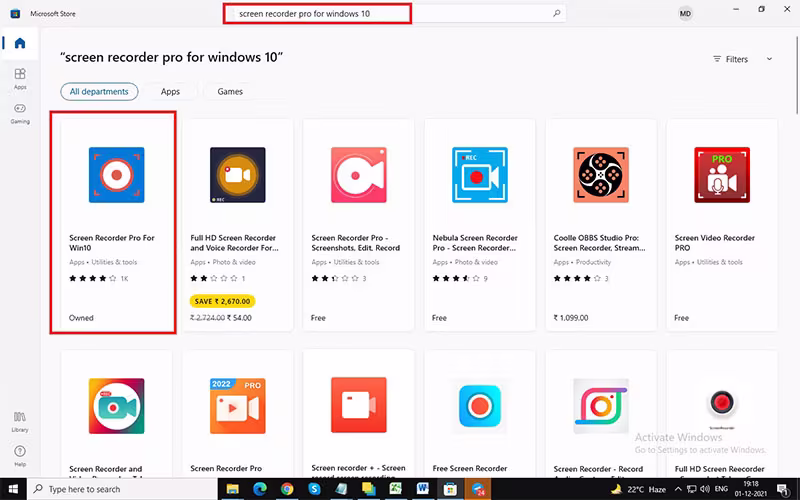Open the notification center icon

(784, 489)
